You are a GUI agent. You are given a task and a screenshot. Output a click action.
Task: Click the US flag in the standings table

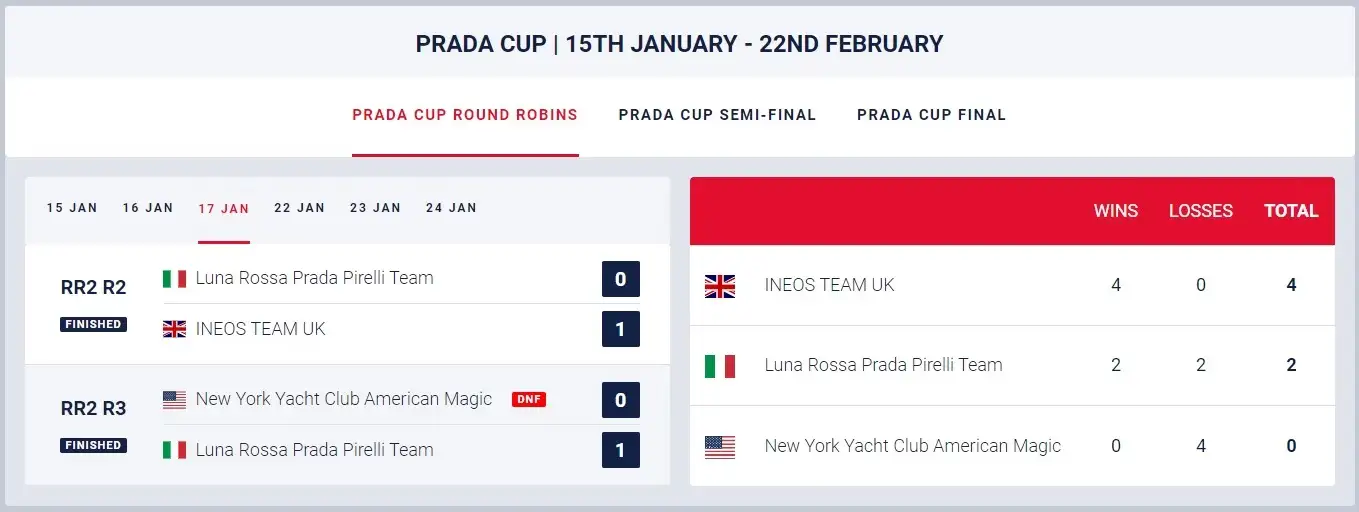pyautogui.click(x=719, y=447)
